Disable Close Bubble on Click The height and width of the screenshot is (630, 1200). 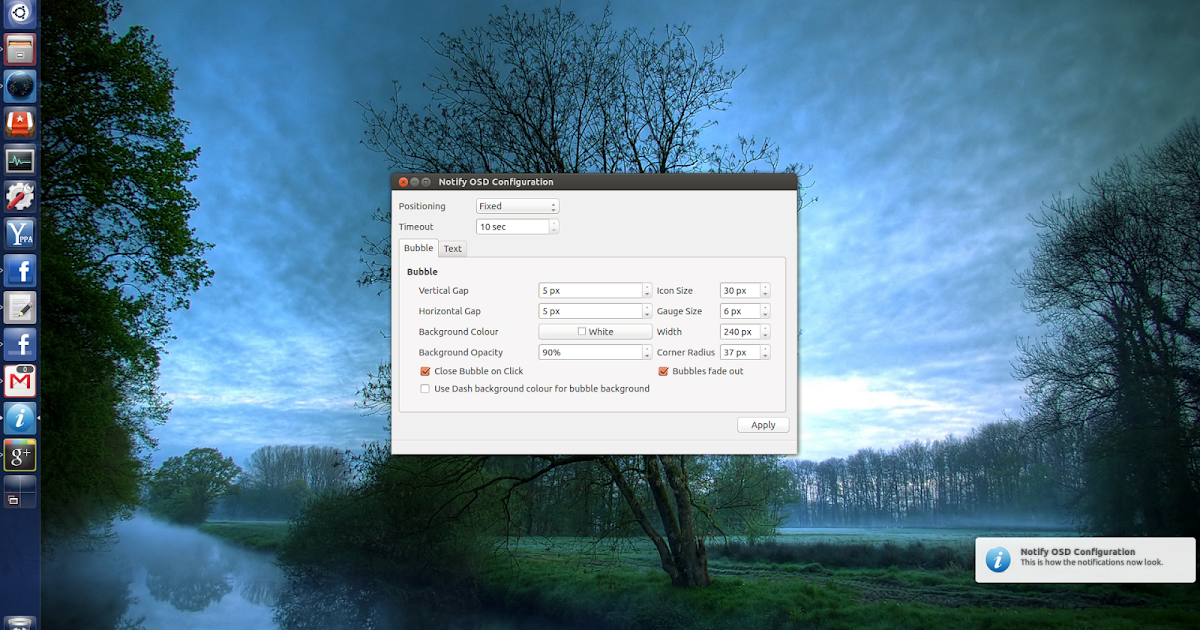(x=425, y=370)
